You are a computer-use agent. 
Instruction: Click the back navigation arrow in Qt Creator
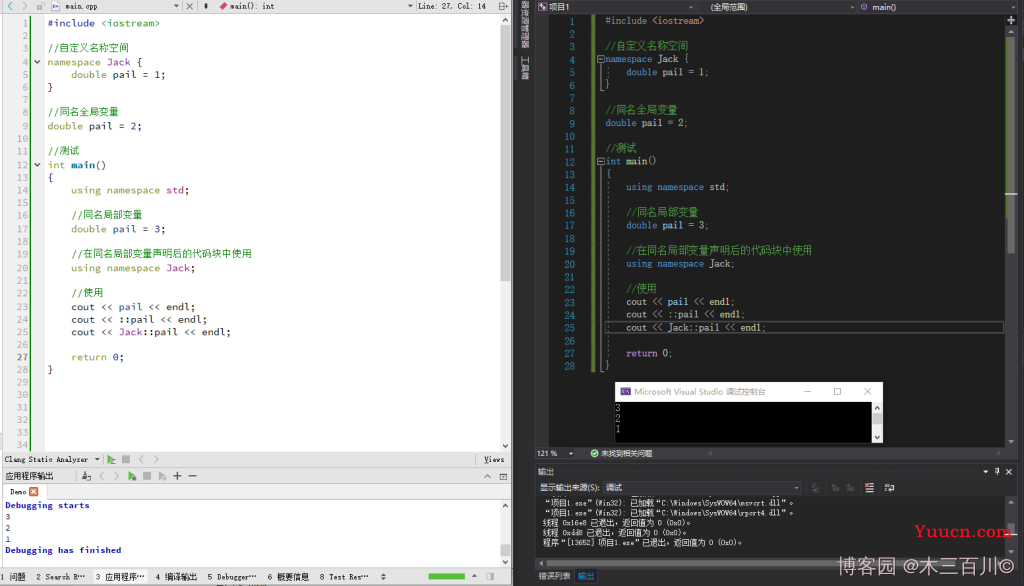[10, 6]
